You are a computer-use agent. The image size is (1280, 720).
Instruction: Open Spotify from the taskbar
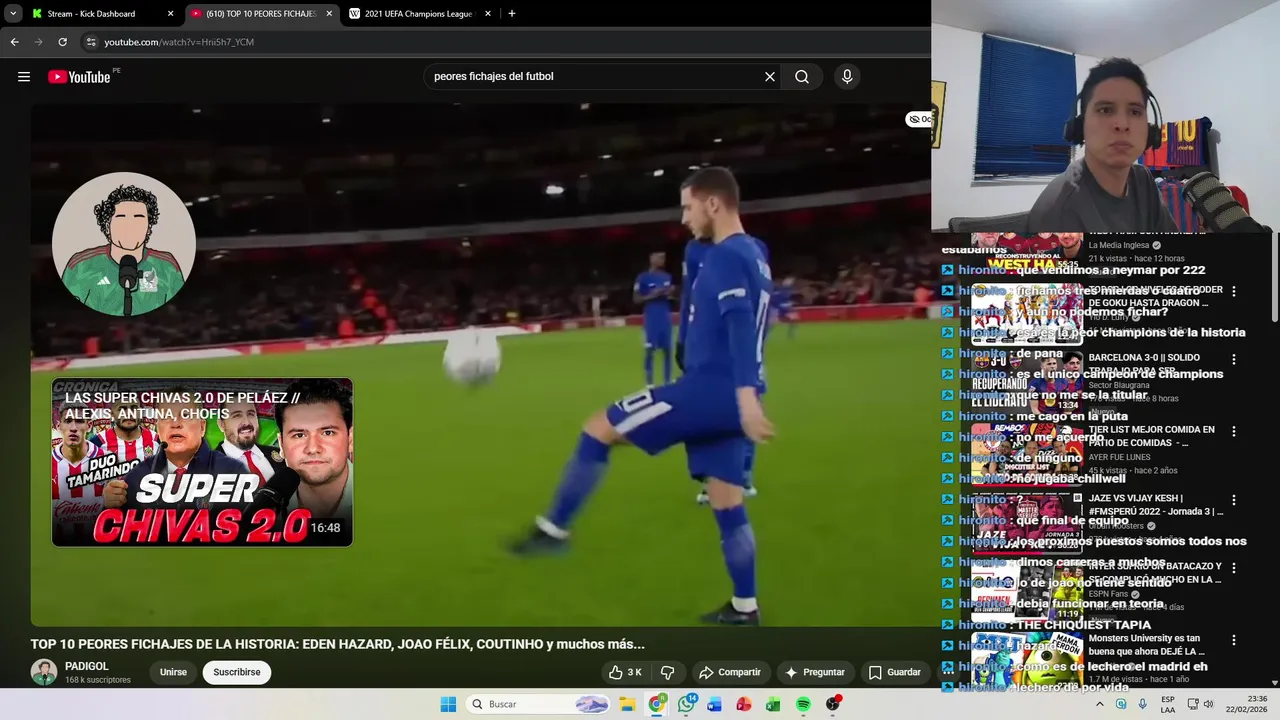tap(803, 704)
